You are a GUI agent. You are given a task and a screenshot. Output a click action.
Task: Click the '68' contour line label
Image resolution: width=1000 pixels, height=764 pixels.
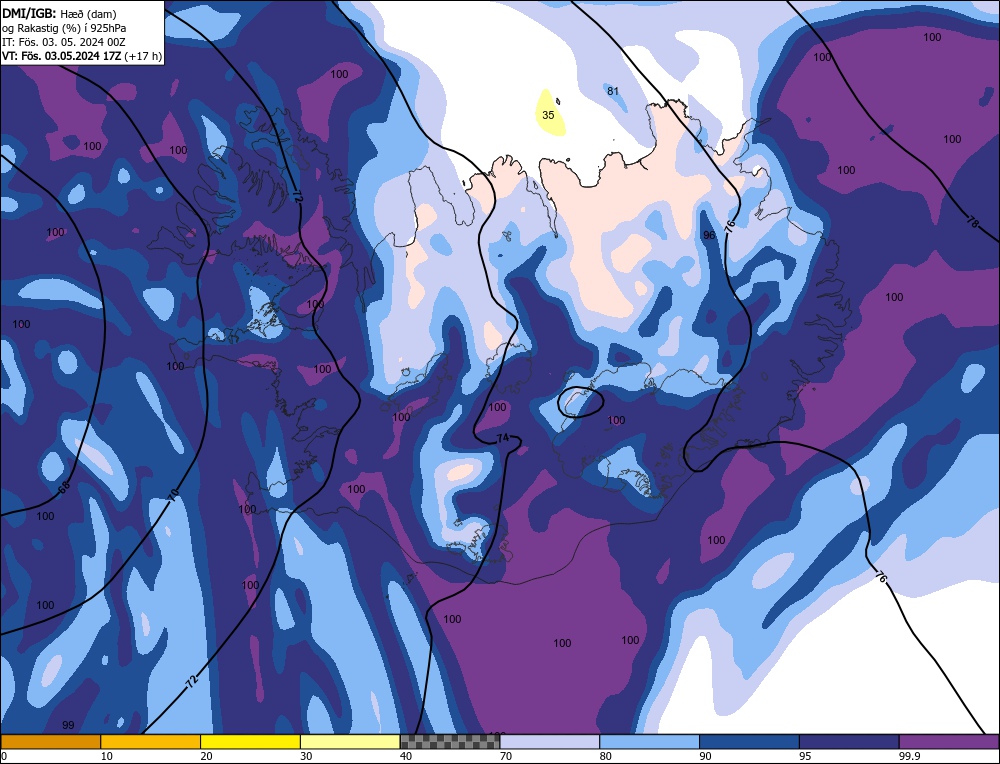(64, 488)
